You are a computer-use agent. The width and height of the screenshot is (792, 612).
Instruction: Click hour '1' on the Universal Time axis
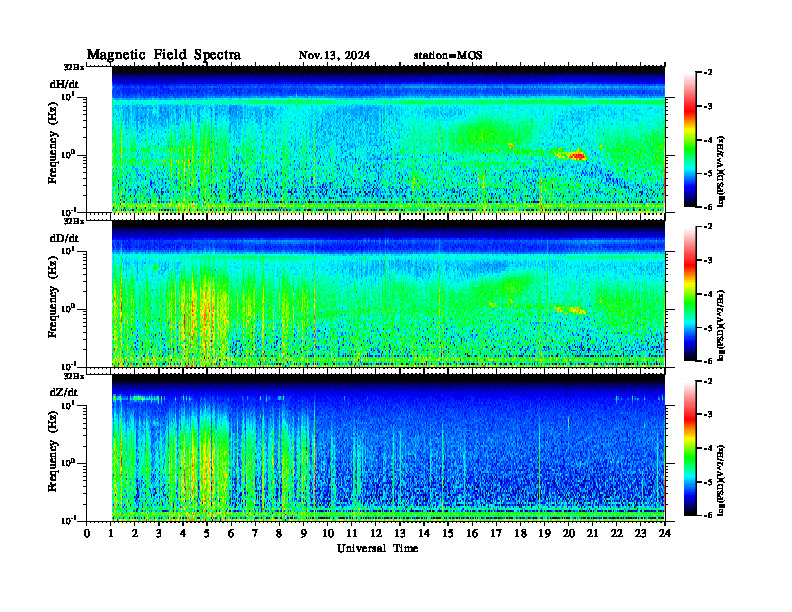pos(111,534)
